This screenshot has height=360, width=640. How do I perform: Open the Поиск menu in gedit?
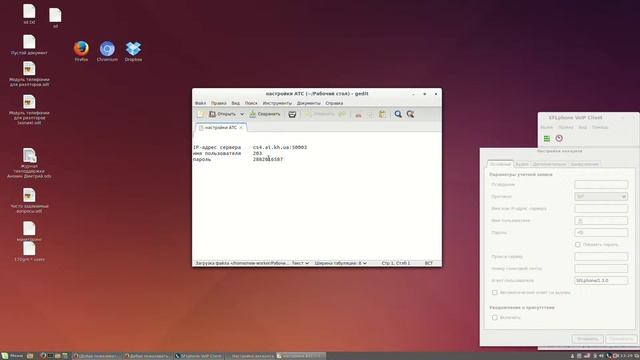(x=251, y=103)
